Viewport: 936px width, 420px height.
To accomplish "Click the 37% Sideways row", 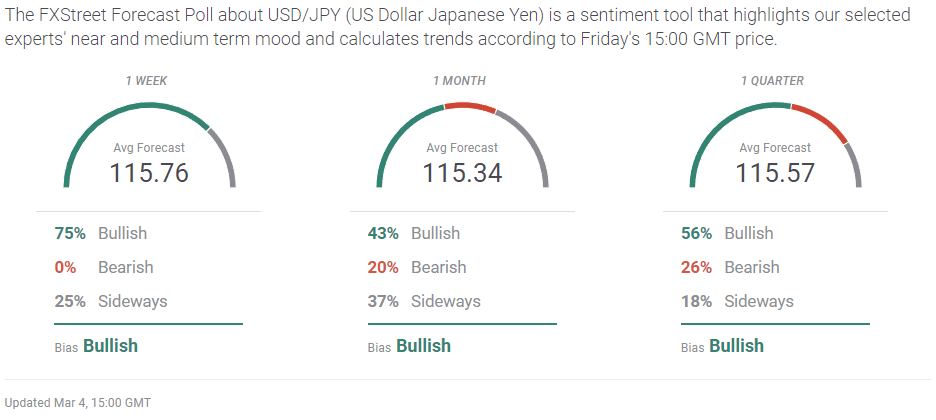I will 424,301.
